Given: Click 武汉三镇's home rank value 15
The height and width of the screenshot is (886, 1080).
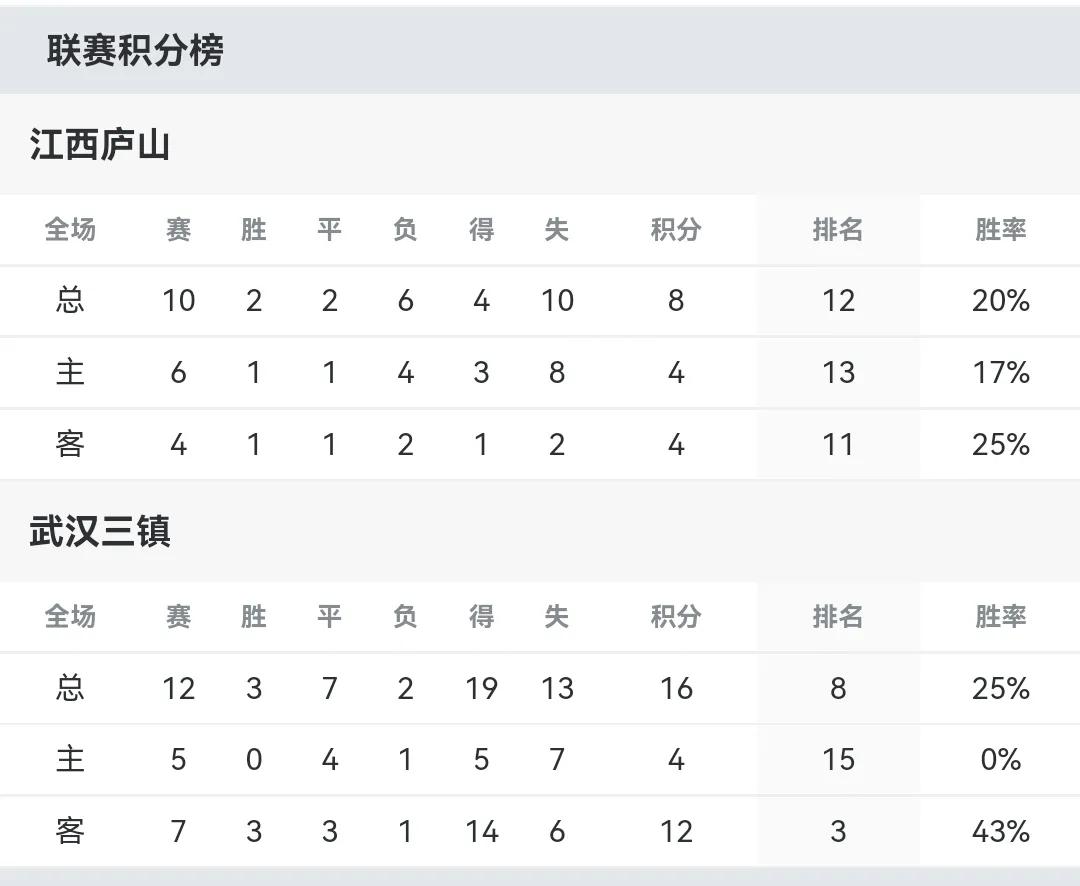Looking at the screenshot, I should (x=838, y=760).
